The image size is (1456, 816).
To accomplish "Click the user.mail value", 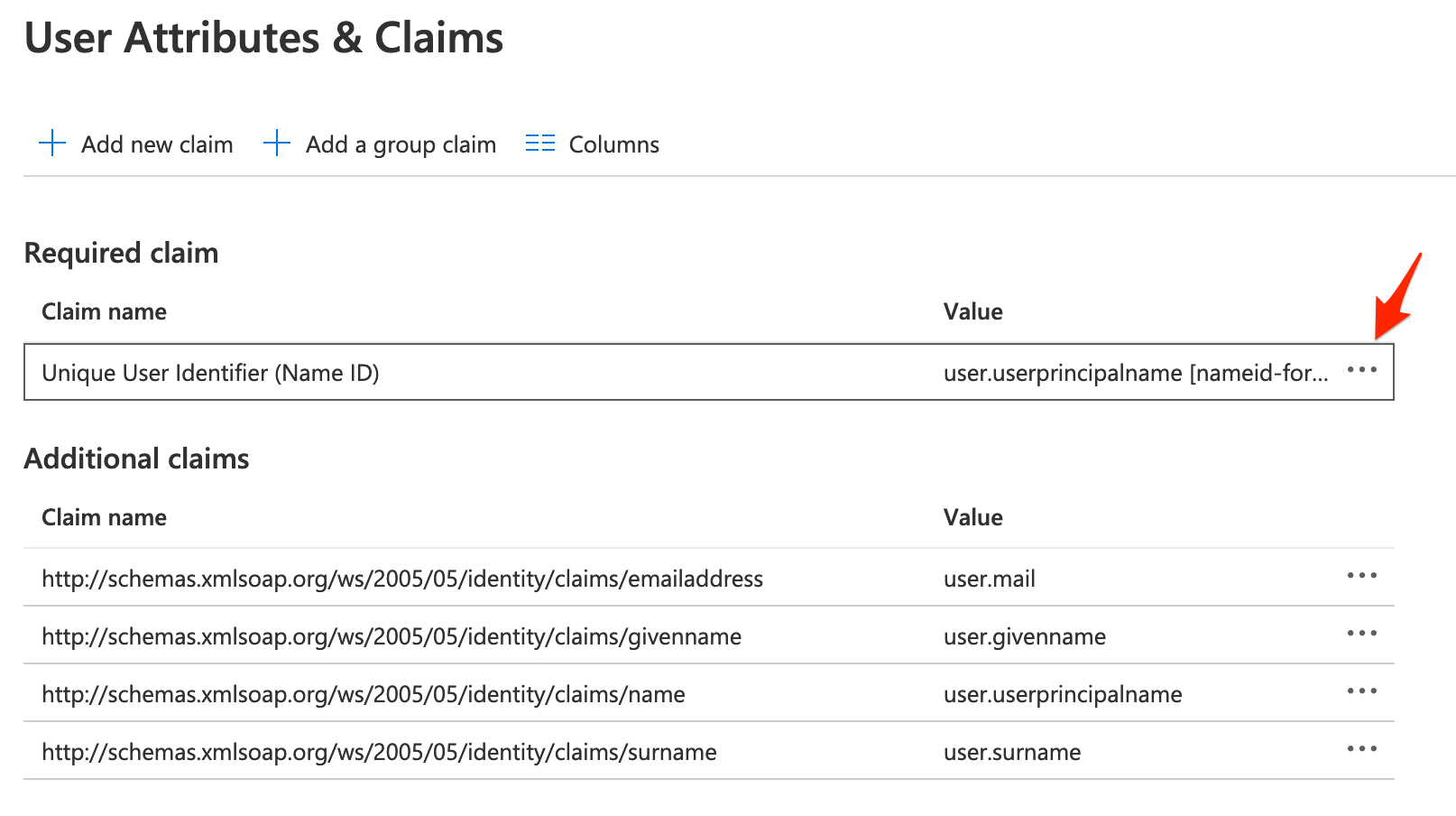I will 989,579.
